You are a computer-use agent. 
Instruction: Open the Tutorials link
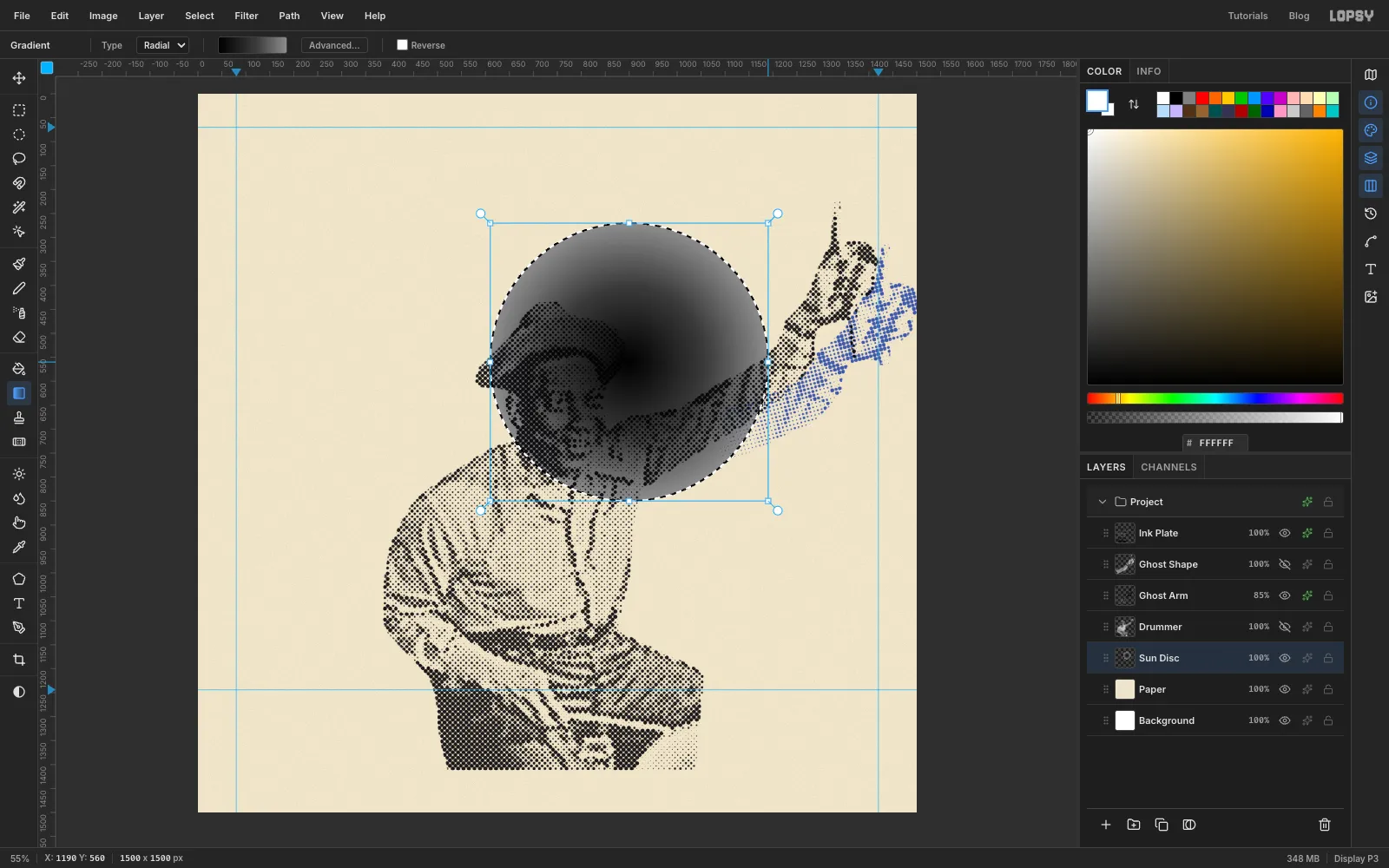click(x=1247, y=16)
